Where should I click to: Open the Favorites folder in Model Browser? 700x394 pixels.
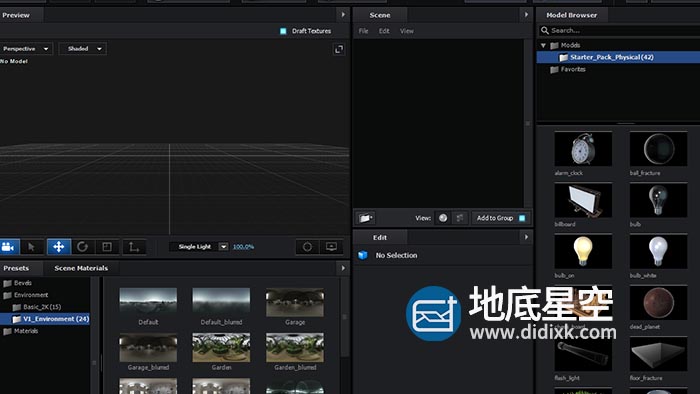[568, 69]
